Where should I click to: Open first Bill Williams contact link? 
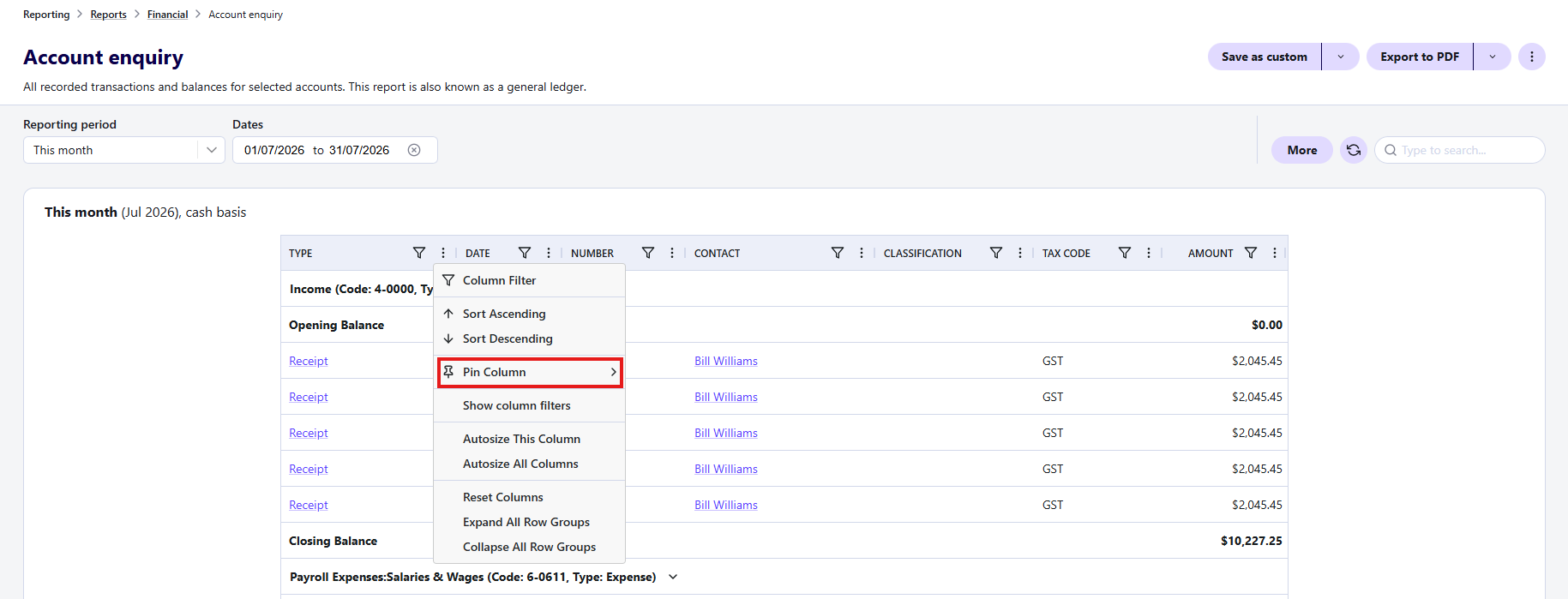[726, 361]
